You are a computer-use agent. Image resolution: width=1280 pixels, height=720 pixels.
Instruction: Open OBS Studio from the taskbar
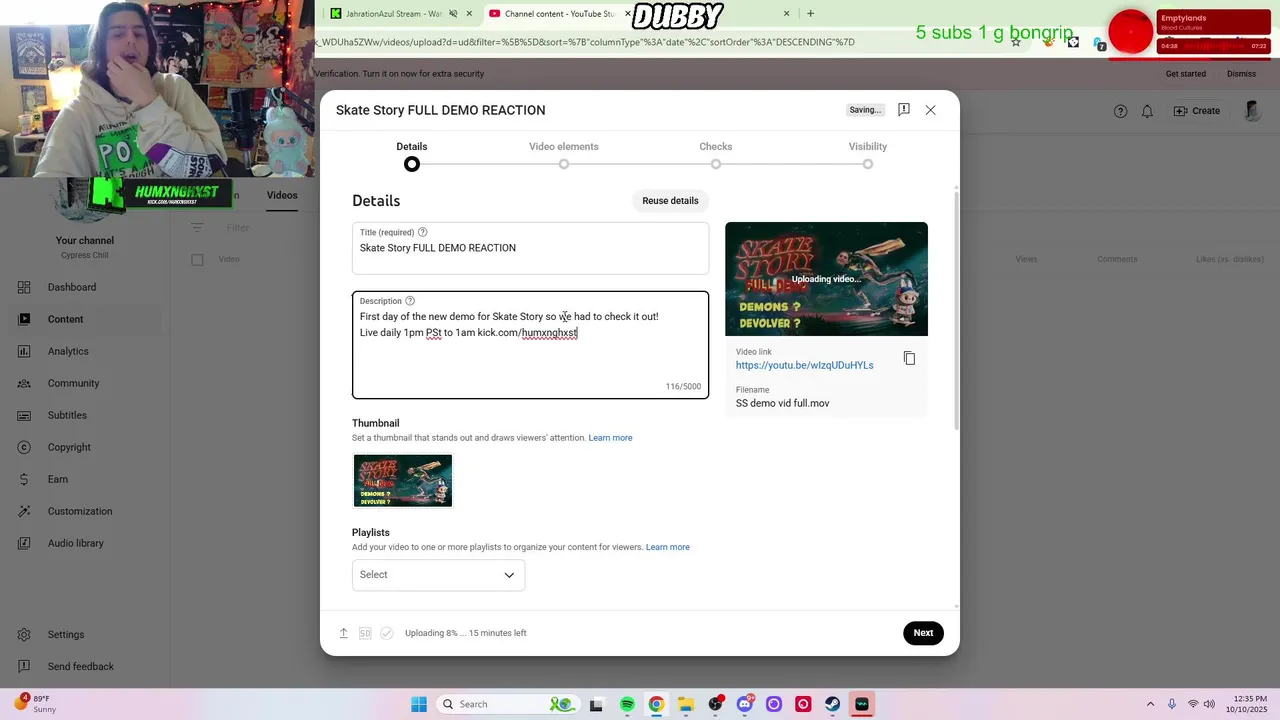[715, 704]
